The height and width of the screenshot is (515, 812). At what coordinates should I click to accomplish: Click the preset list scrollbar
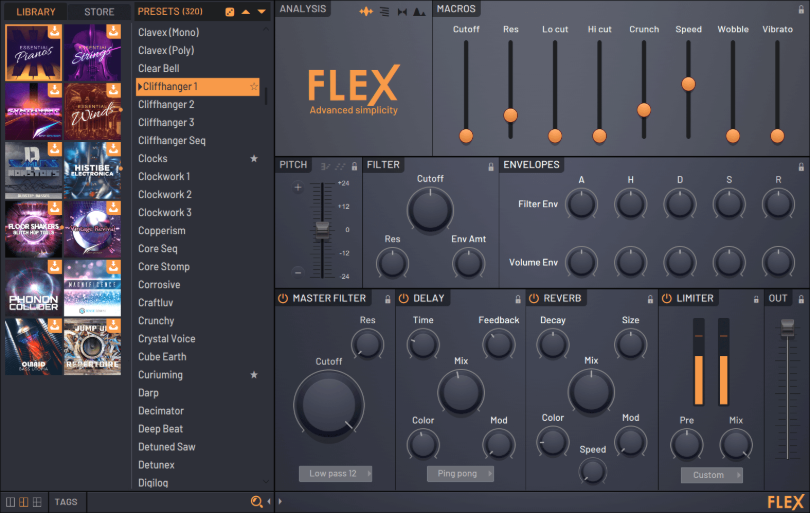pos(266,96)
